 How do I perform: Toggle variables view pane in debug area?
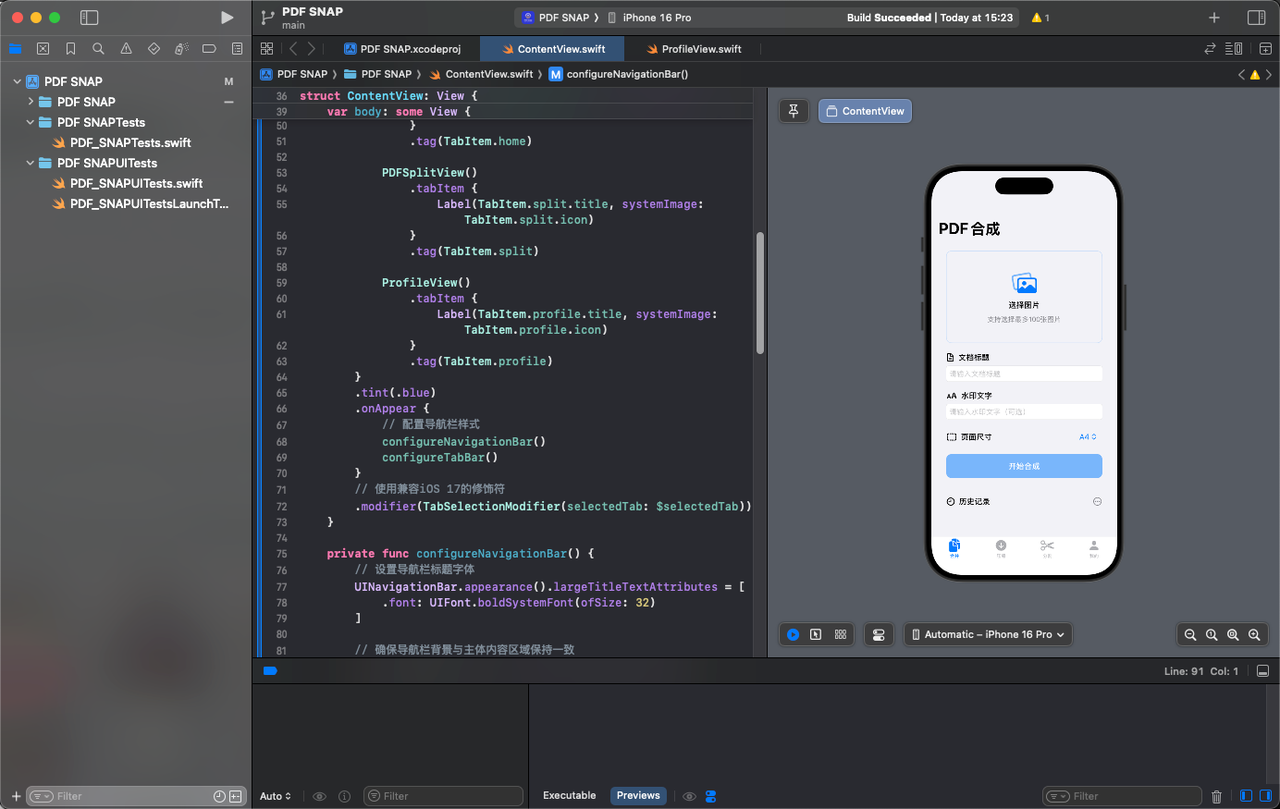(x=1246, y=796)
